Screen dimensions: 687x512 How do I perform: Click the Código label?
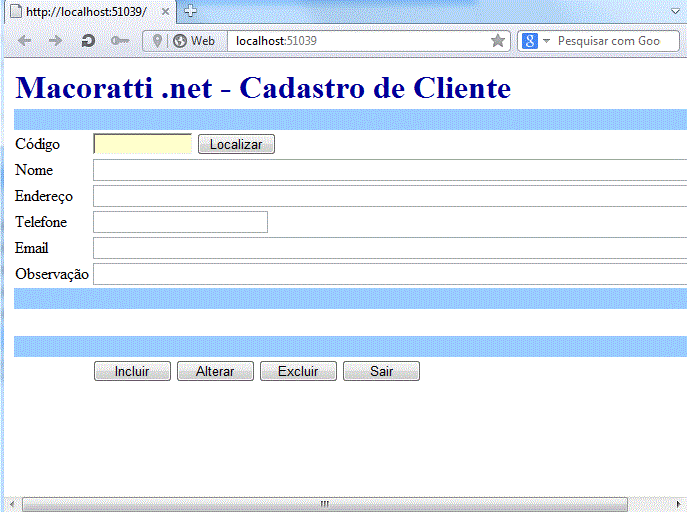tap(37, 144)
